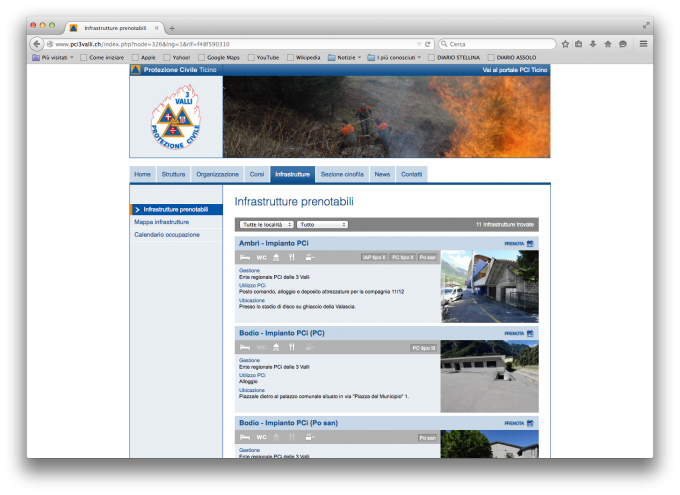Image resolution: width=680 pixels, height=495 pixels.
Task: Open the Sezione cinofila navigation tab
Action: (342, 174)
